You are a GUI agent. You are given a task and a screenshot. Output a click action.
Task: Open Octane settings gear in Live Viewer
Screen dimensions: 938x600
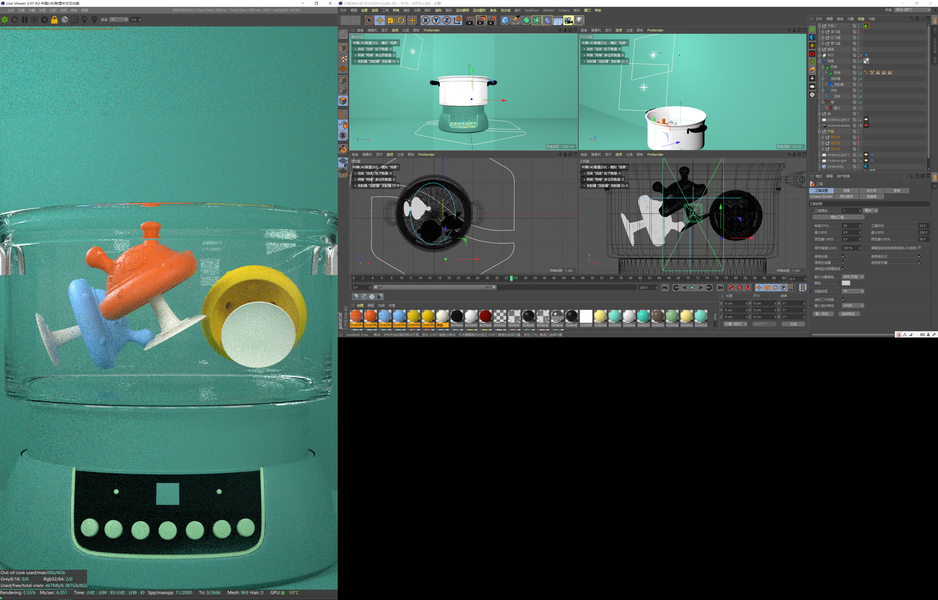[x=44, y=20]
